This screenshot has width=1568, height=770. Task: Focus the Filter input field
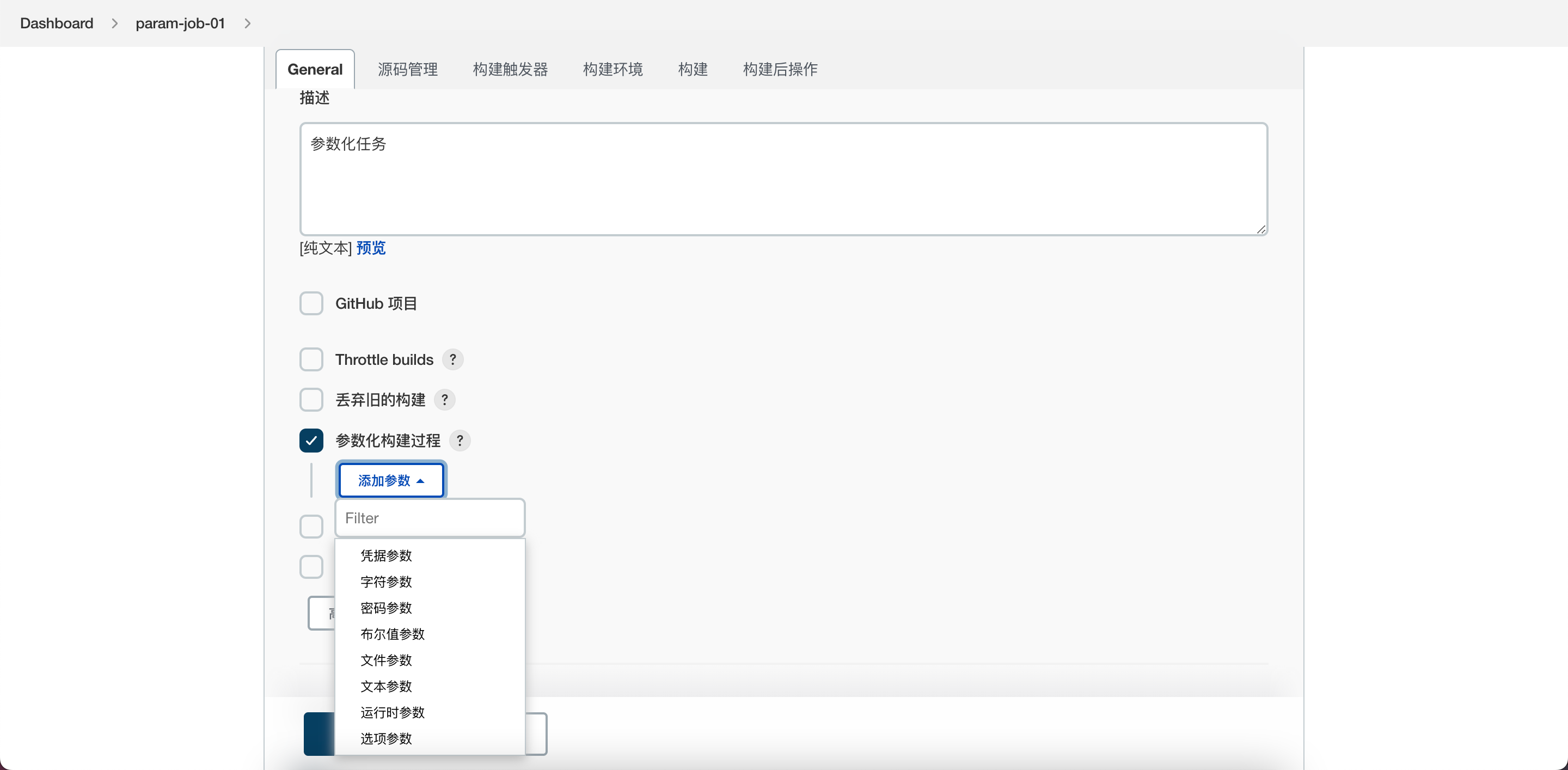[x=430, y=518]
